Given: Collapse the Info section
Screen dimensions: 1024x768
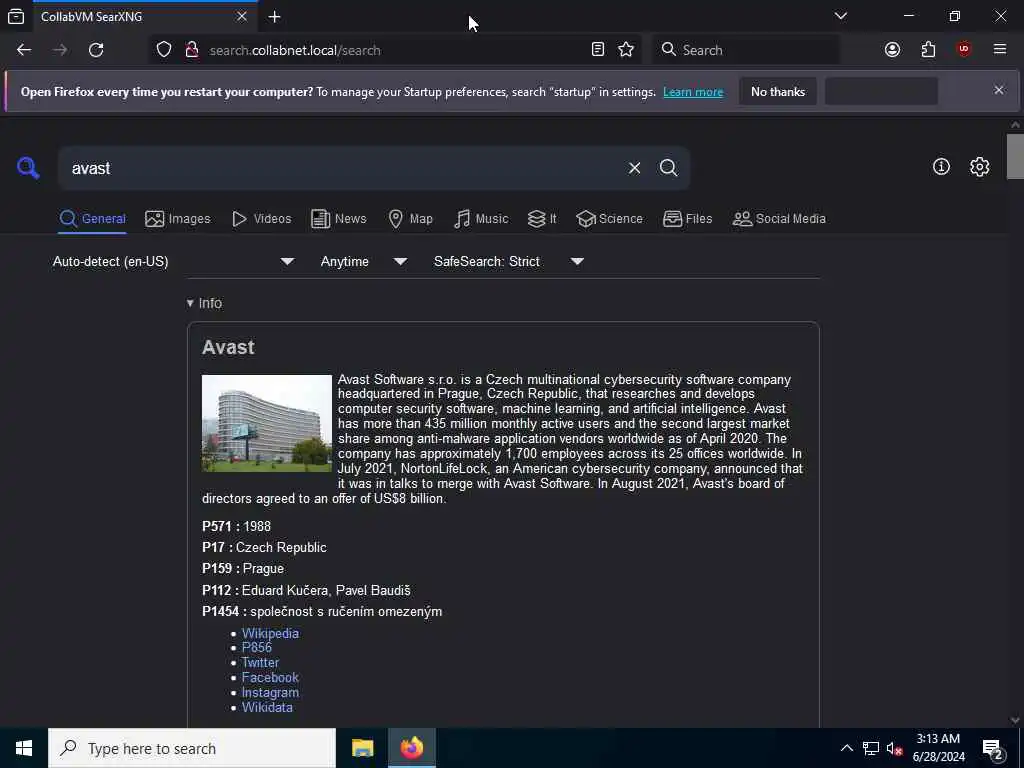Looking at the screenshot, I should click(x=204, y=303).
